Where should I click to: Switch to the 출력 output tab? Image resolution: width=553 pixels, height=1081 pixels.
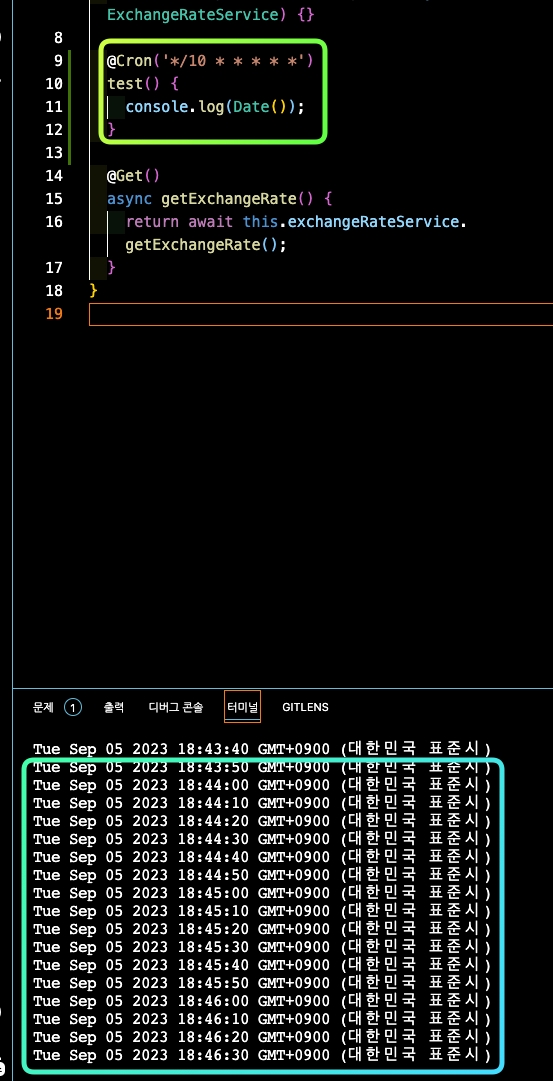[x=114, y=707]
